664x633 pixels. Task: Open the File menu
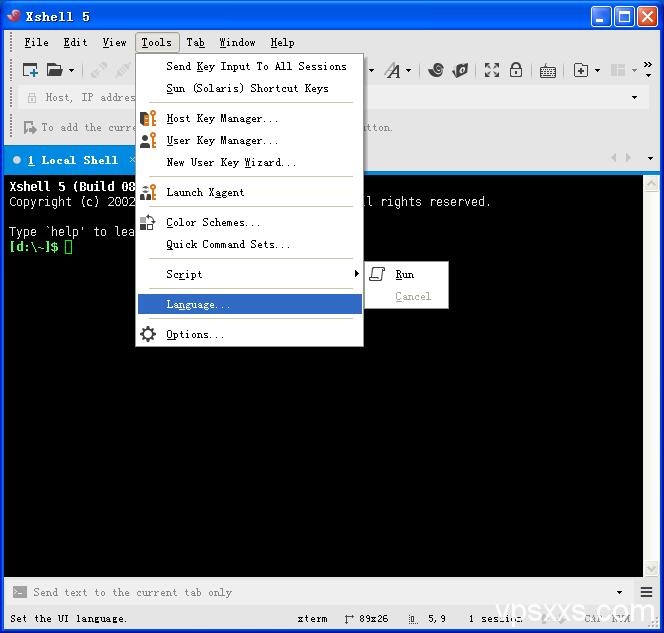coord(36,42)
